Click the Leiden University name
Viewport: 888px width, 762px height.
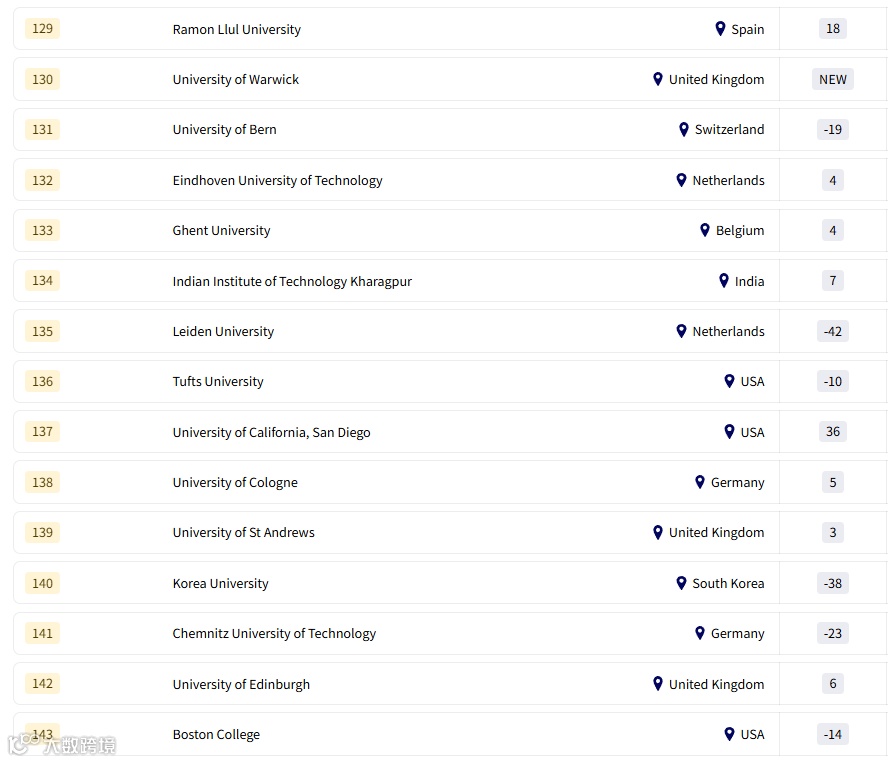pos(223,331)
